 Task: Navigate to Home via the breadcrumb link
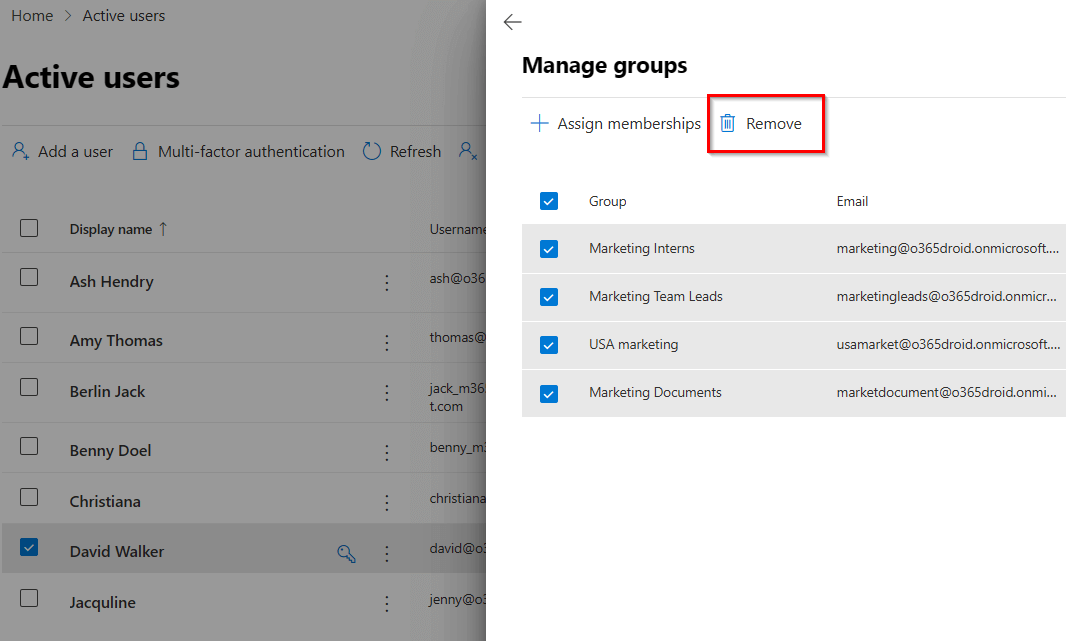[30, 15]
